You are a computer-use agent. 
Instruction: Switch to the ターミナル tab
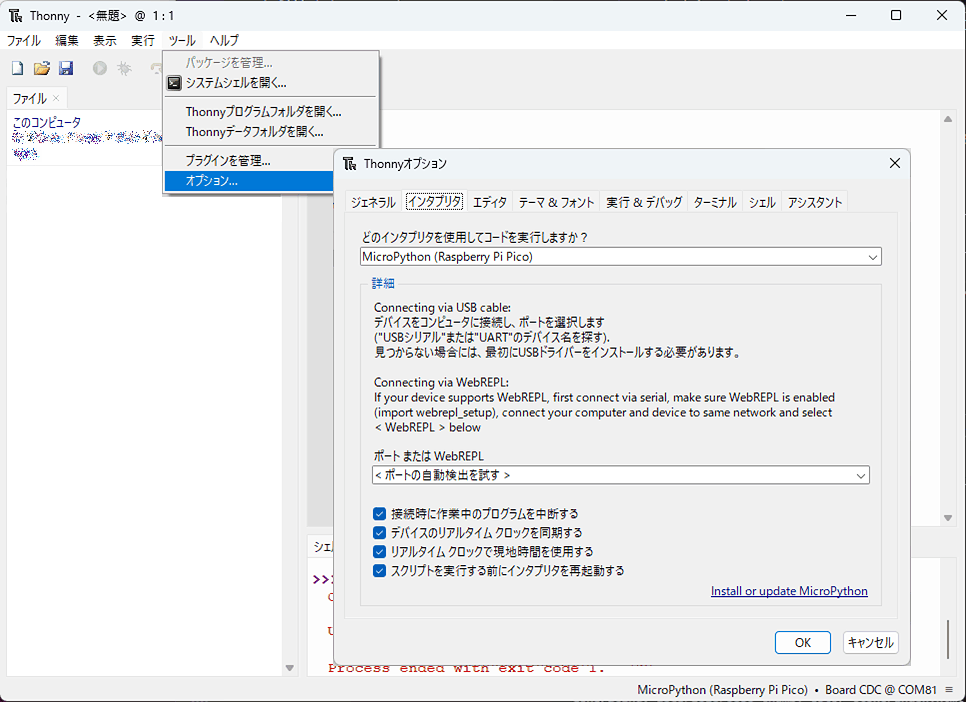point(715,202)
